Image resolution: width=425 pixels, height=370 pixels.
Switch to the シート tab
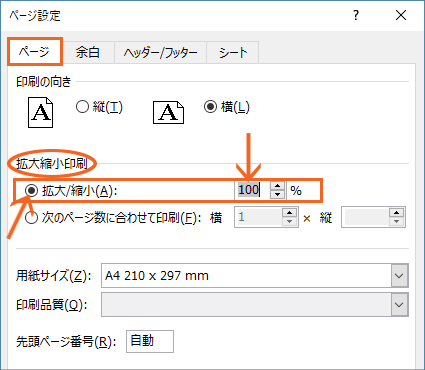click(x=233, y=52)
